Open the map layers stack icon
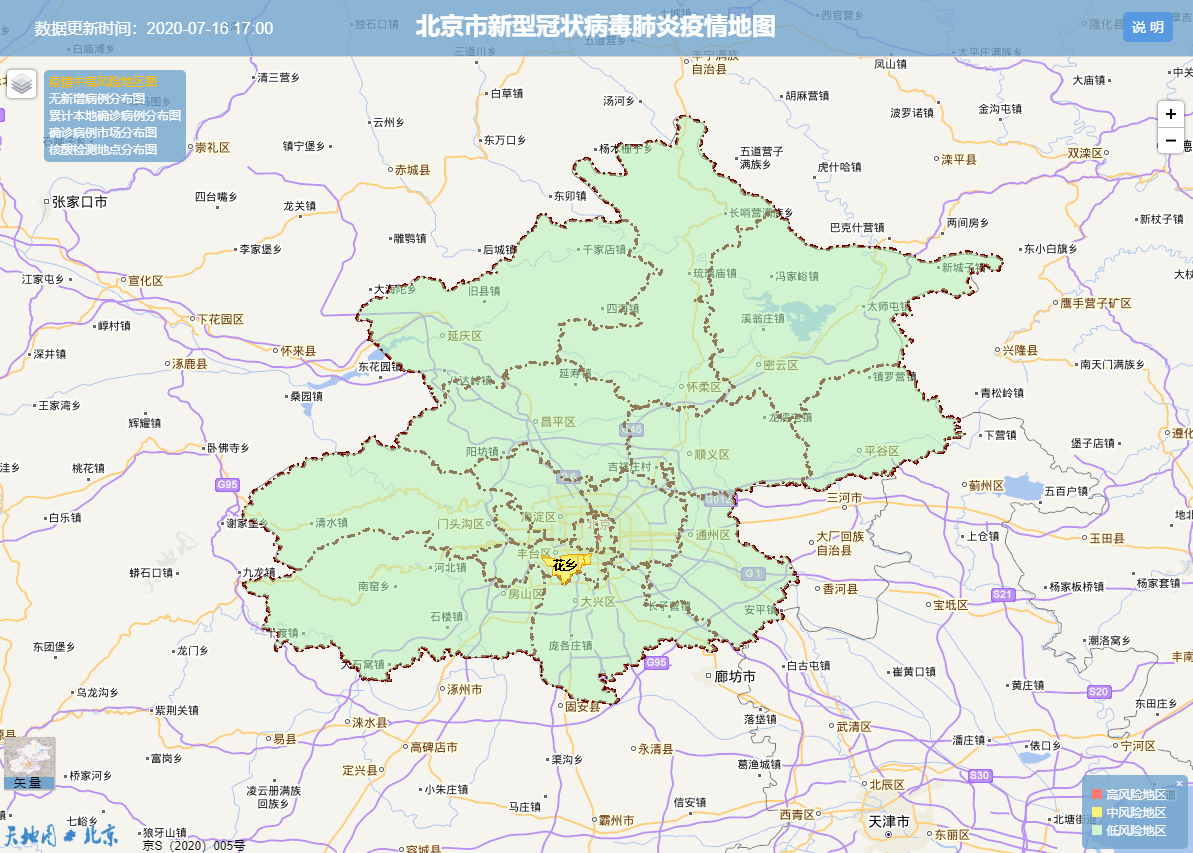This screenshot has height=853, width=1193. click(21, 84)
